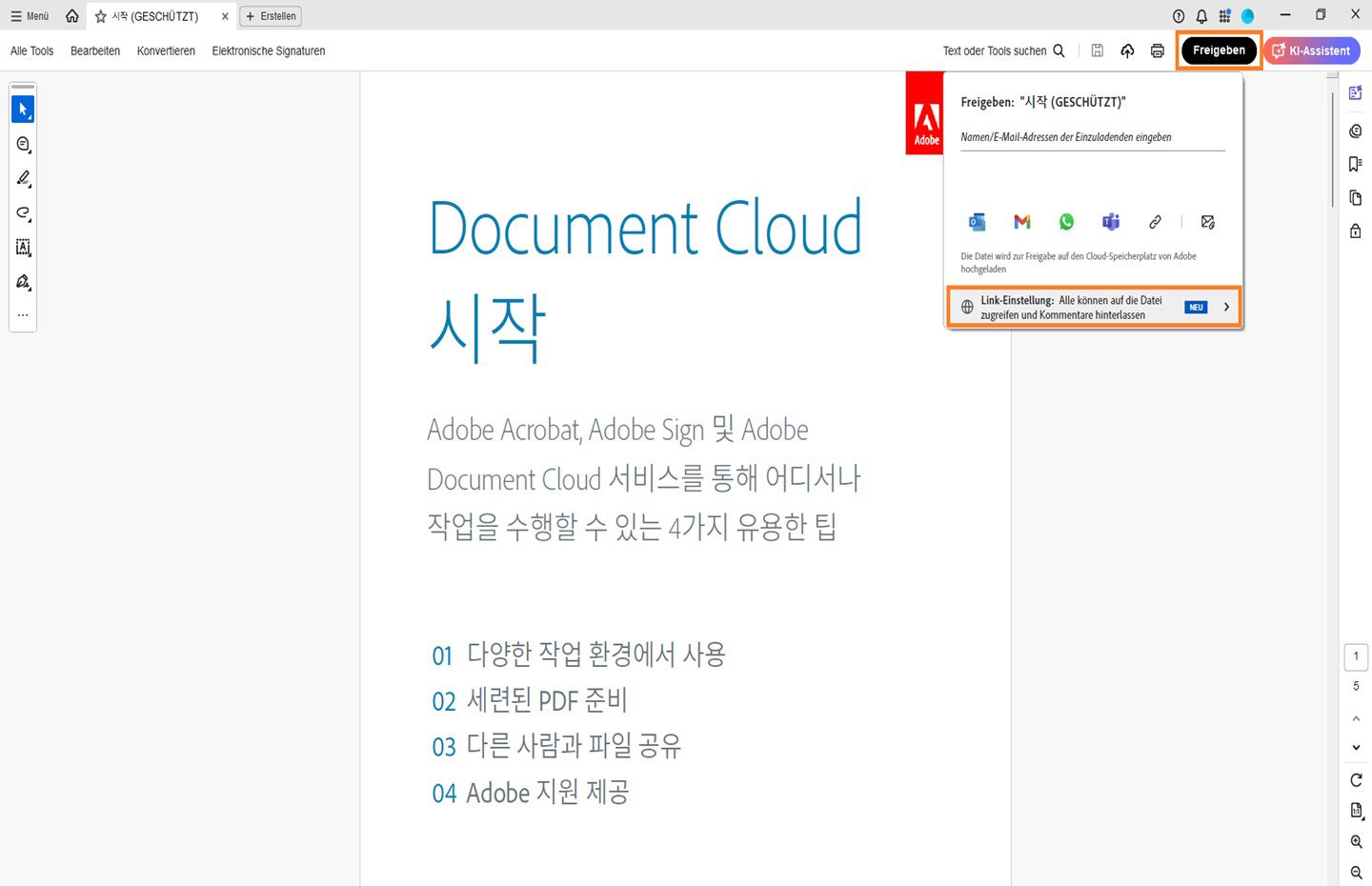Go to next page arrow
Screen dimensions: 1372x886
pos(1356,748)
